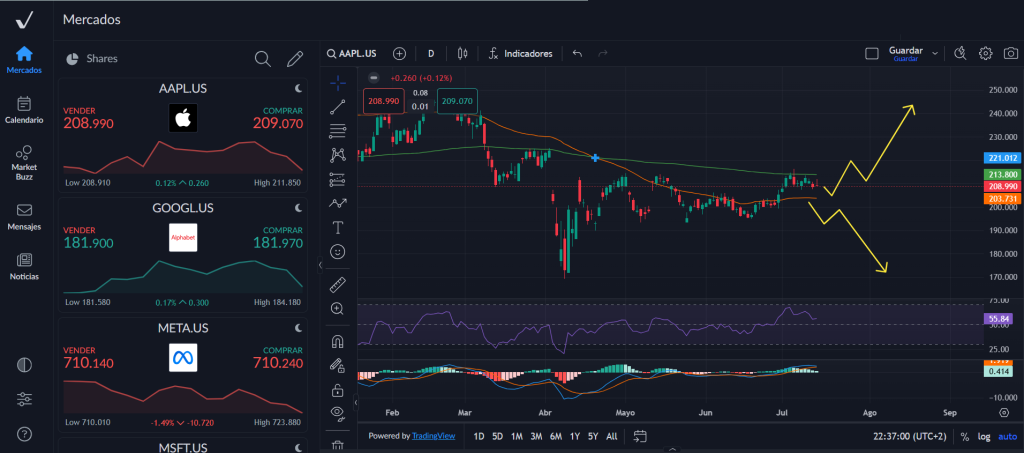1024x453 pixels.
Task: Open the Mensajes inbox
Action: click(24, 217)
